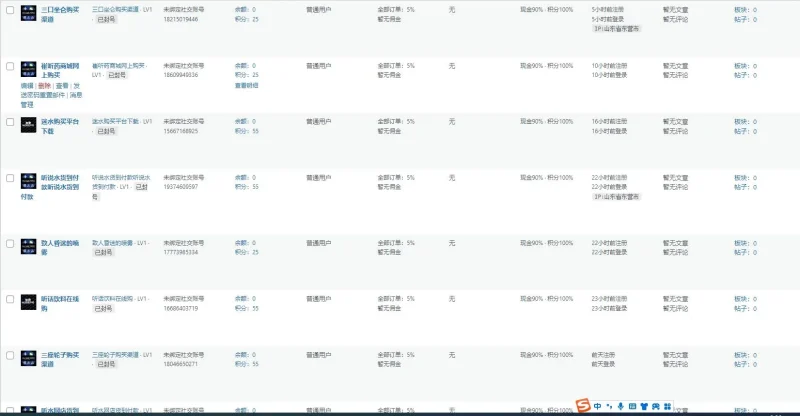Viewport: 800px width, 416px height.
Task: Open Sogou toolbox grid icon
Action: [x=667, y=406]
